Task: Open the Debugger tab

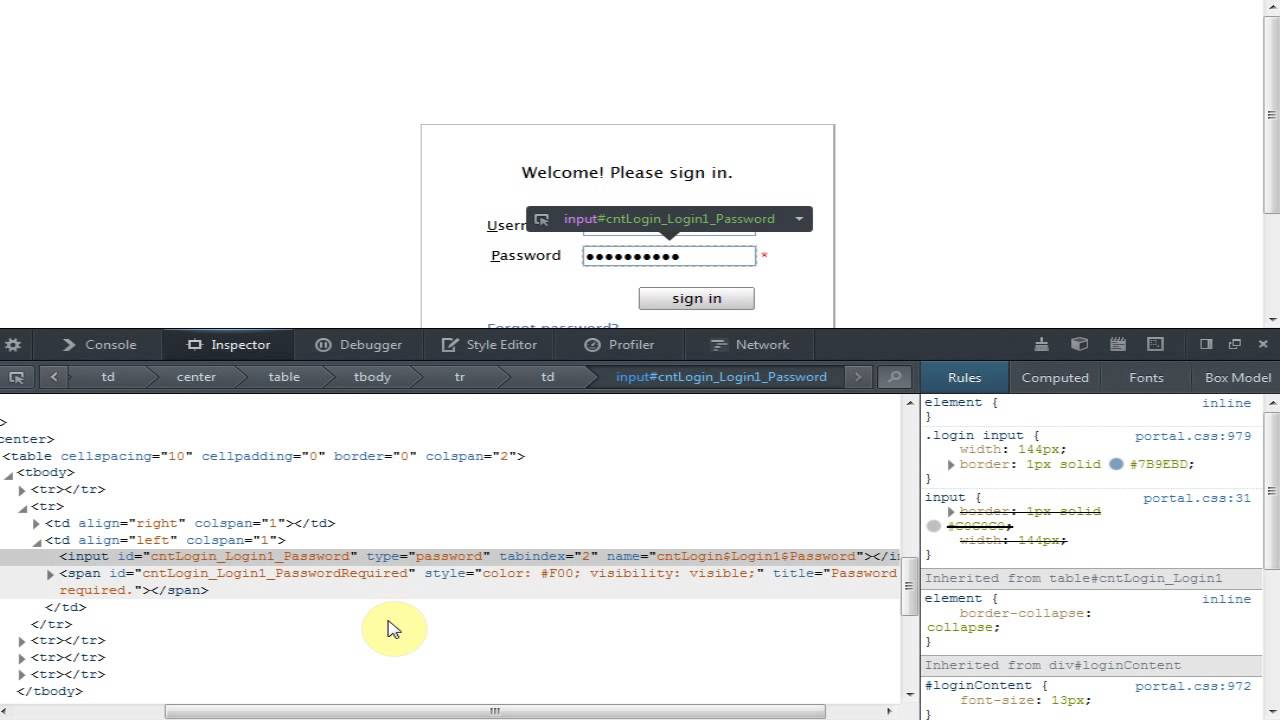Action: pos(358,344)
